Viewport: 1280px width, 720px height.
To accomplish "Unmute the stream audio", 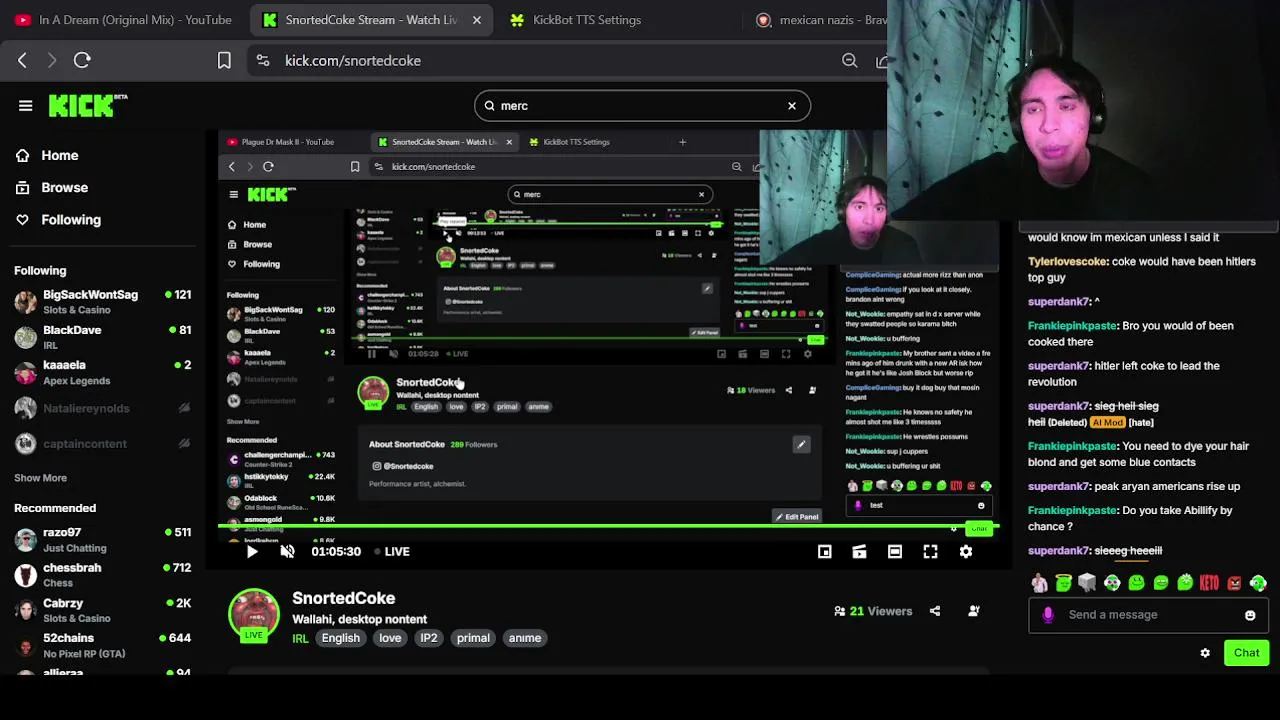I will pyautogui.click(x=287, y=551).
